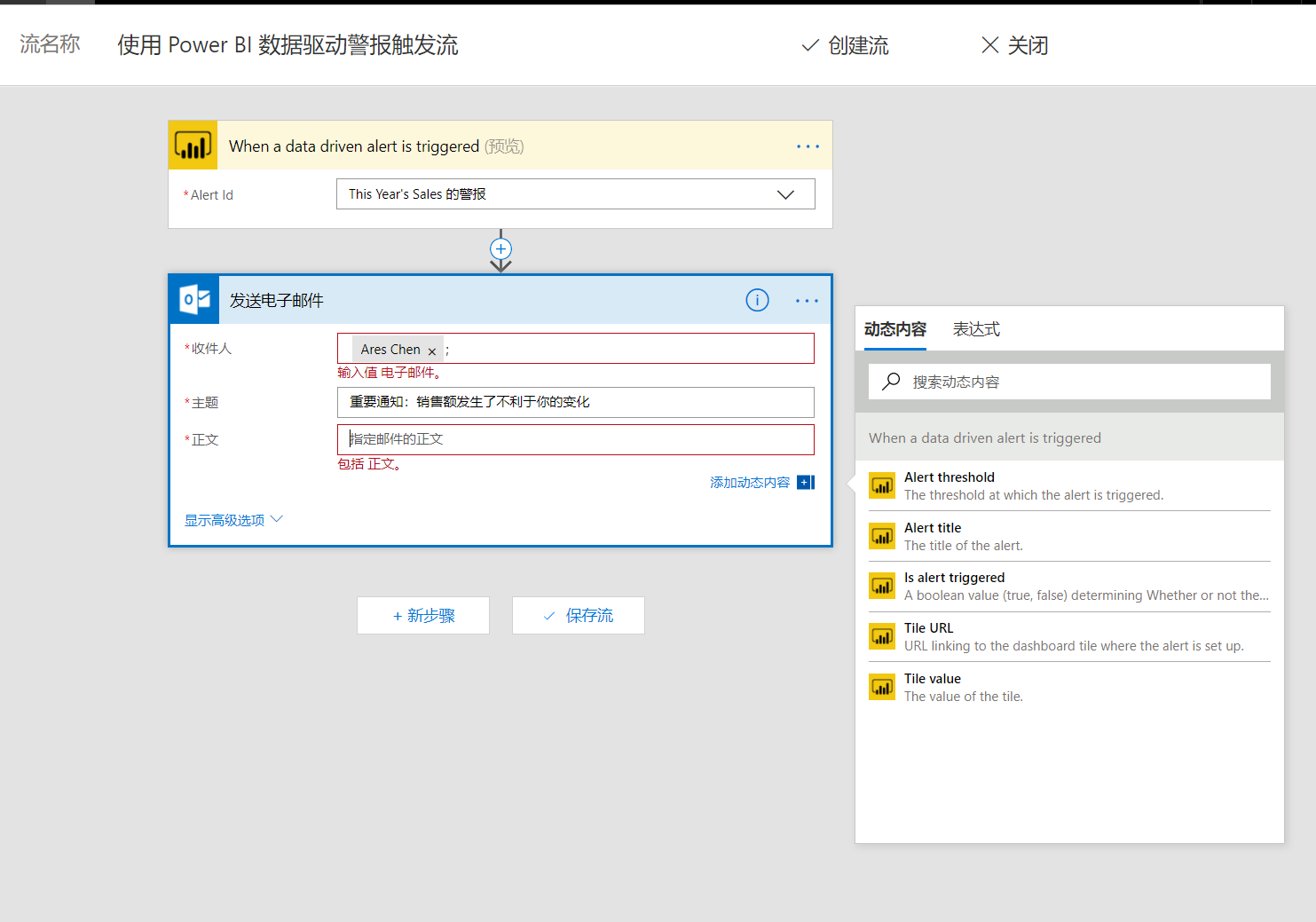Open info icon on send email card

tap(757, 301)
